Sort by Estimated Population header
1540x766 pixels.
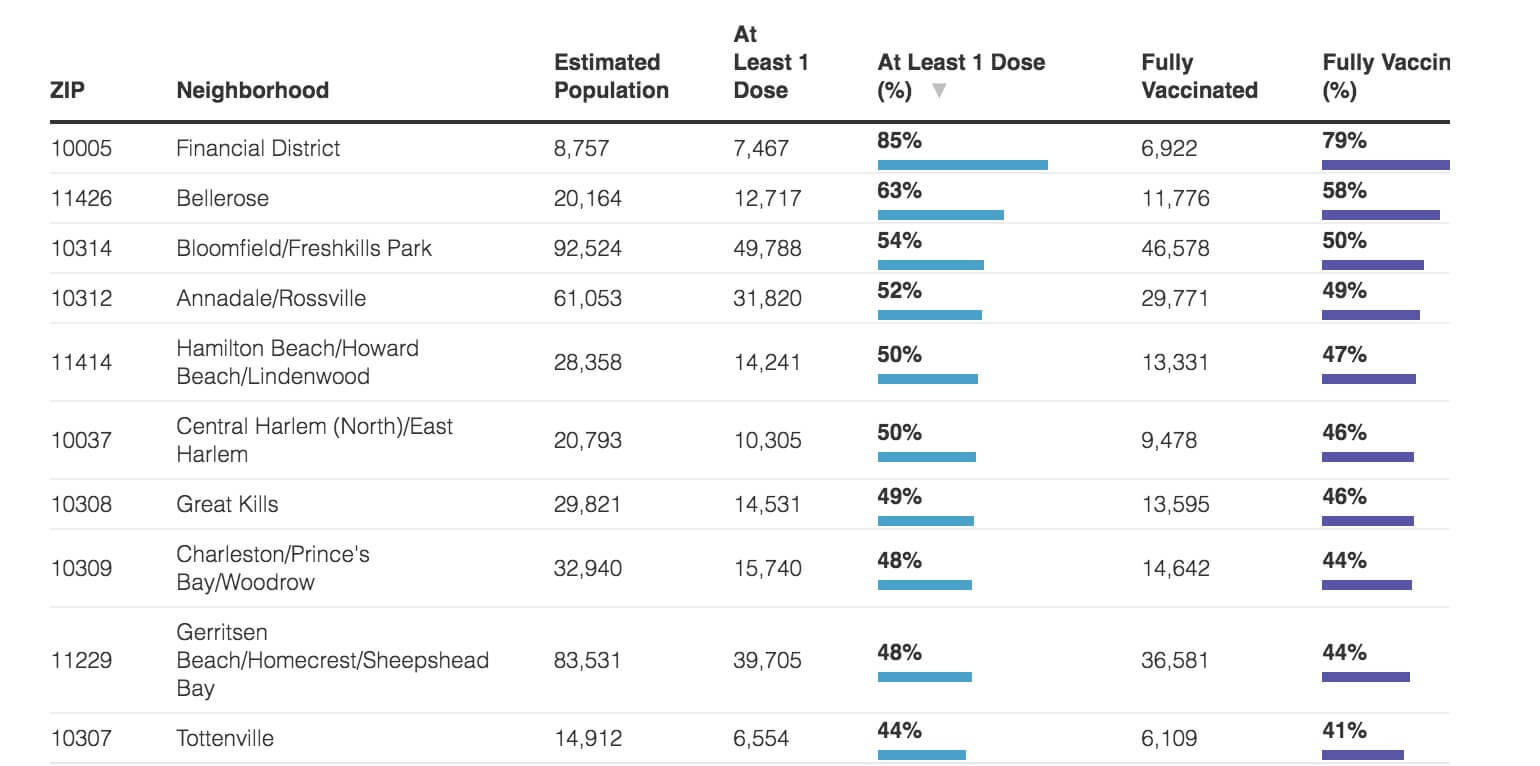click(611, 76)
